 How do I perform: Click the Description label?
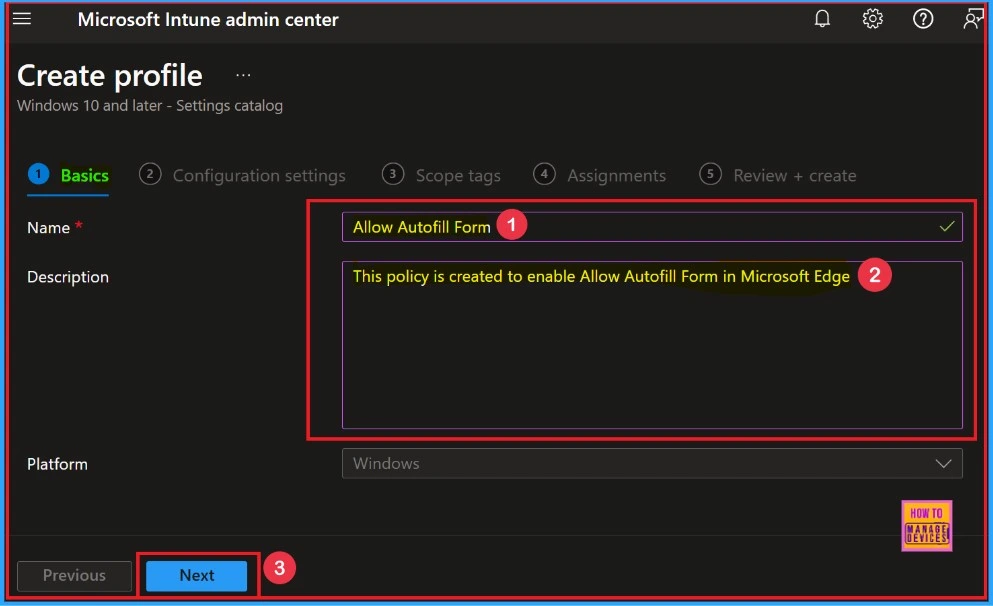[x=68, y=277]
